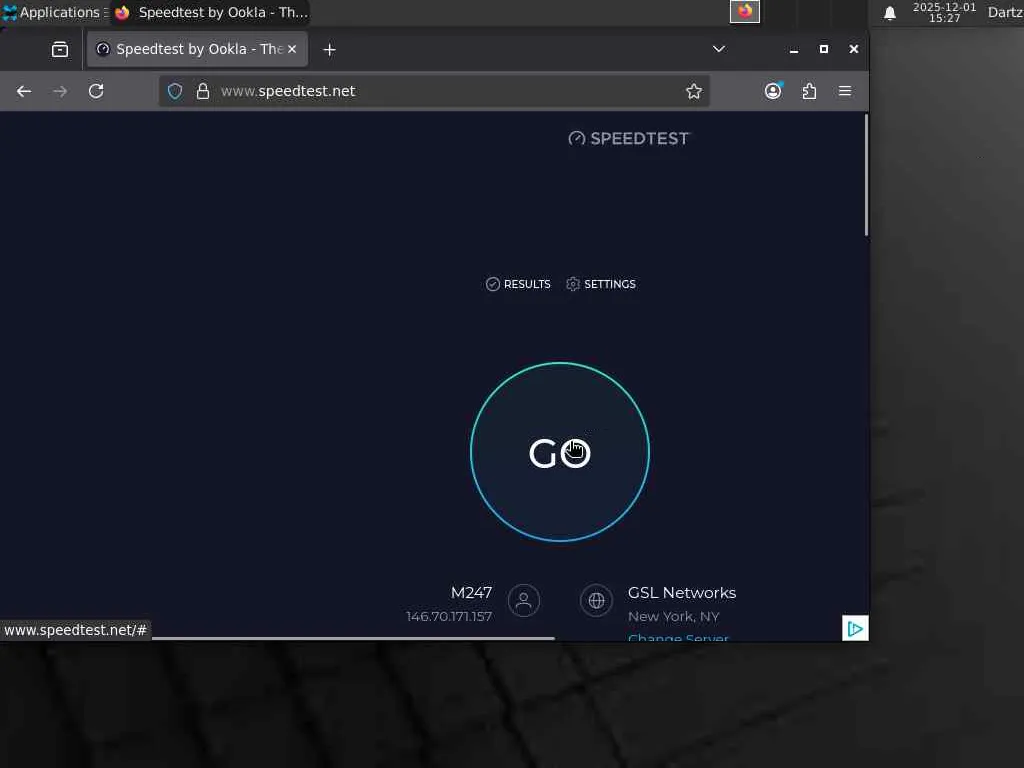Open the Extensions puzzle icon
This screenshot has width=1024, height=768.
coord(809,91)
